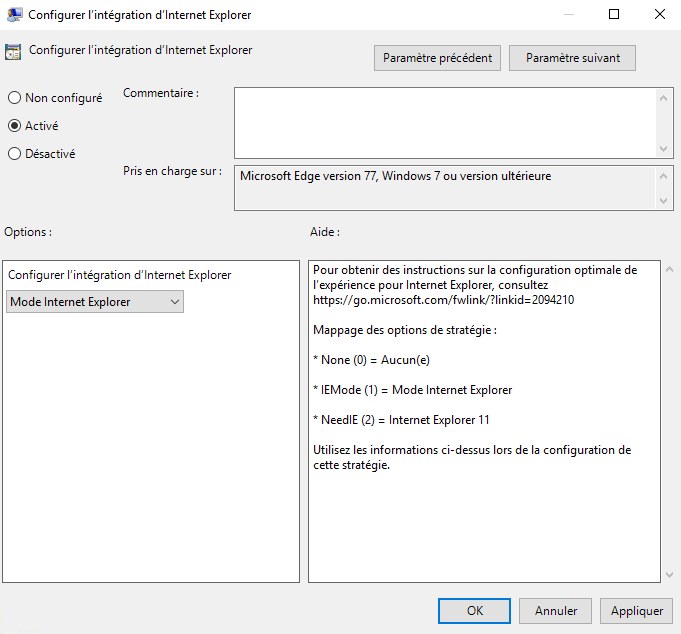681x634 pixels.
Task: Minimize the policy configuration window
Action: pos(568,15)
